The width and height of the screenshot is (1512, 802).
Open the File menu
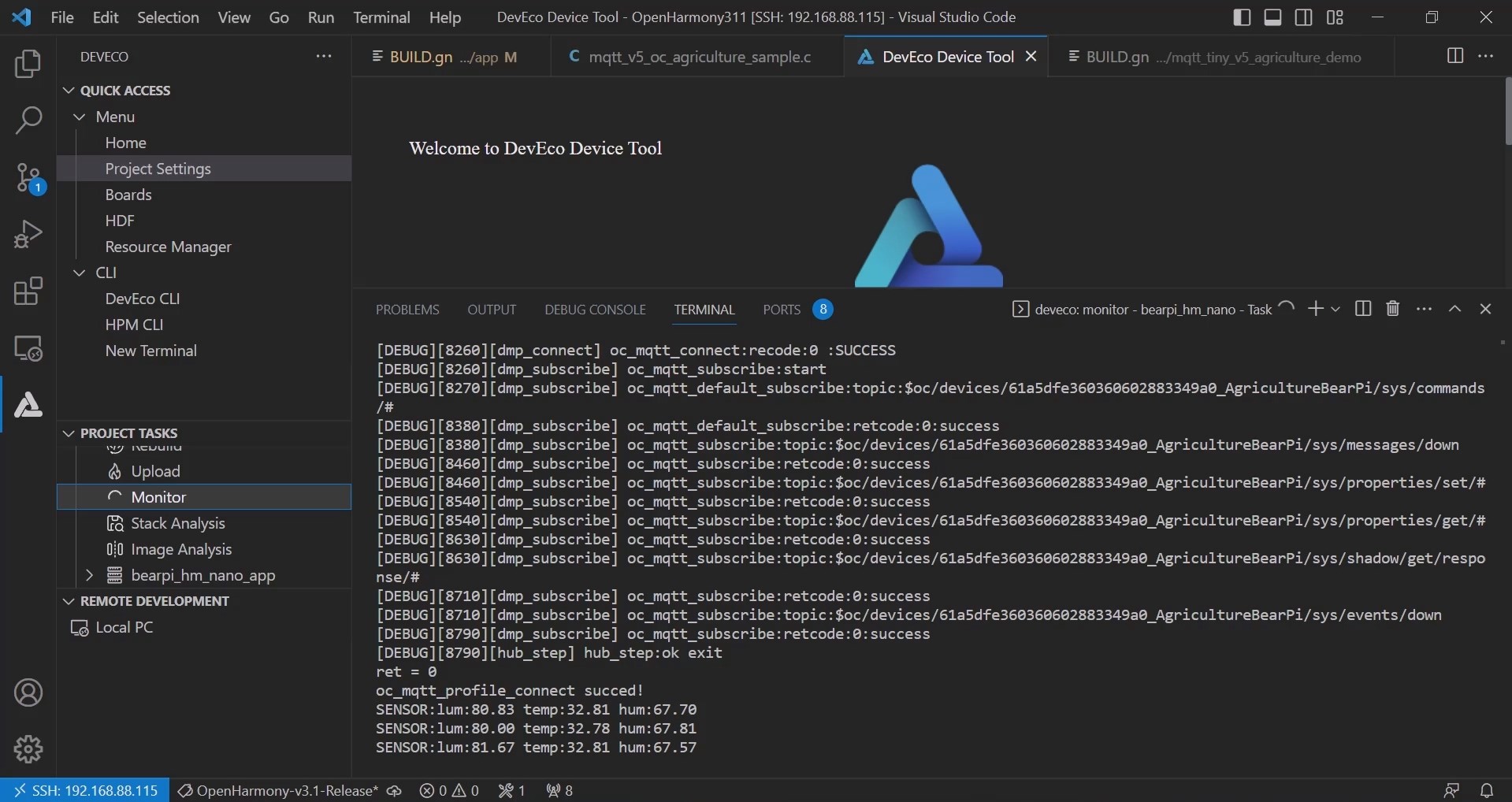click(62, 17)
